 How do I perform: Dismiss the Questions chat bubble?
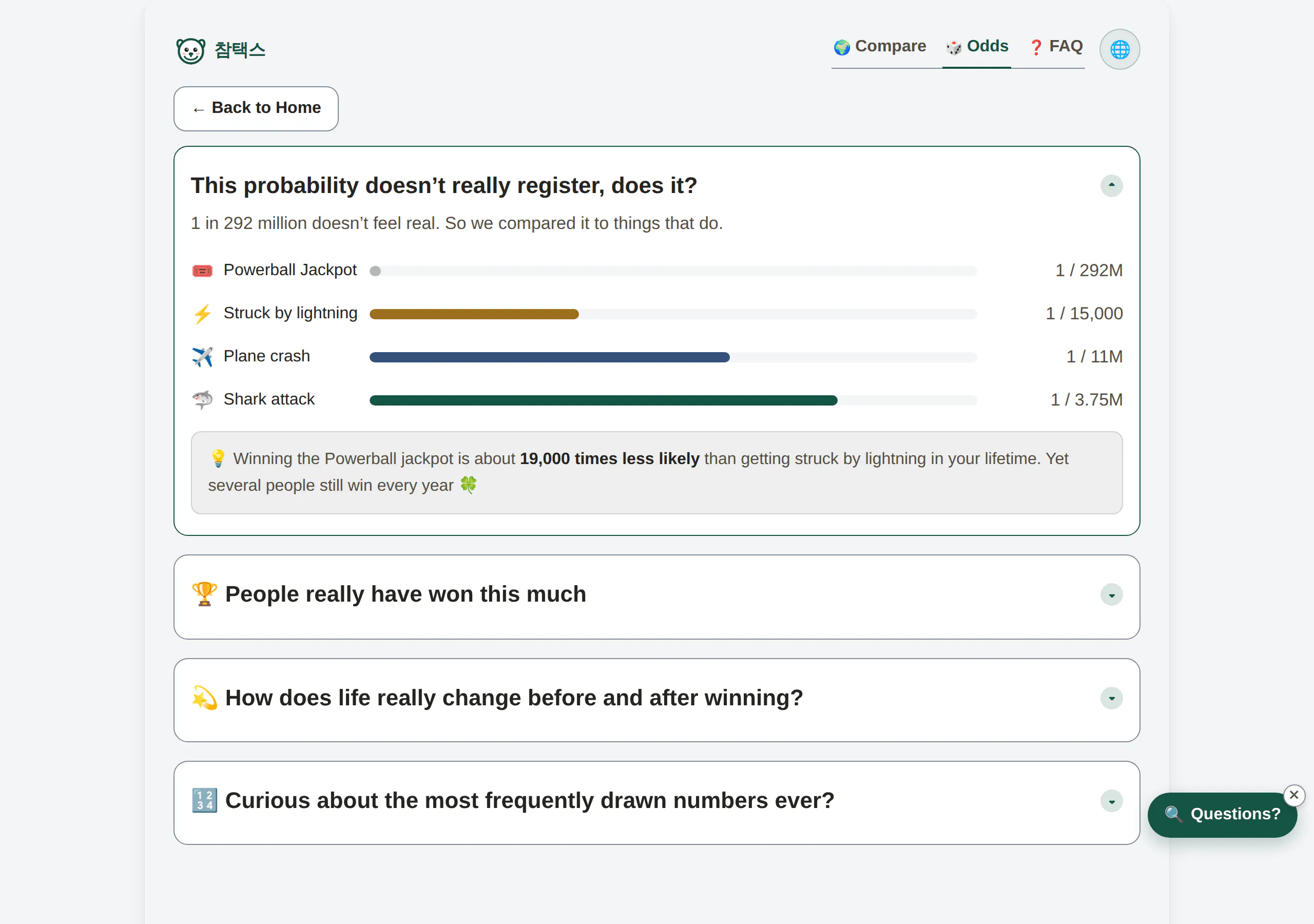tap(1293, 795)
